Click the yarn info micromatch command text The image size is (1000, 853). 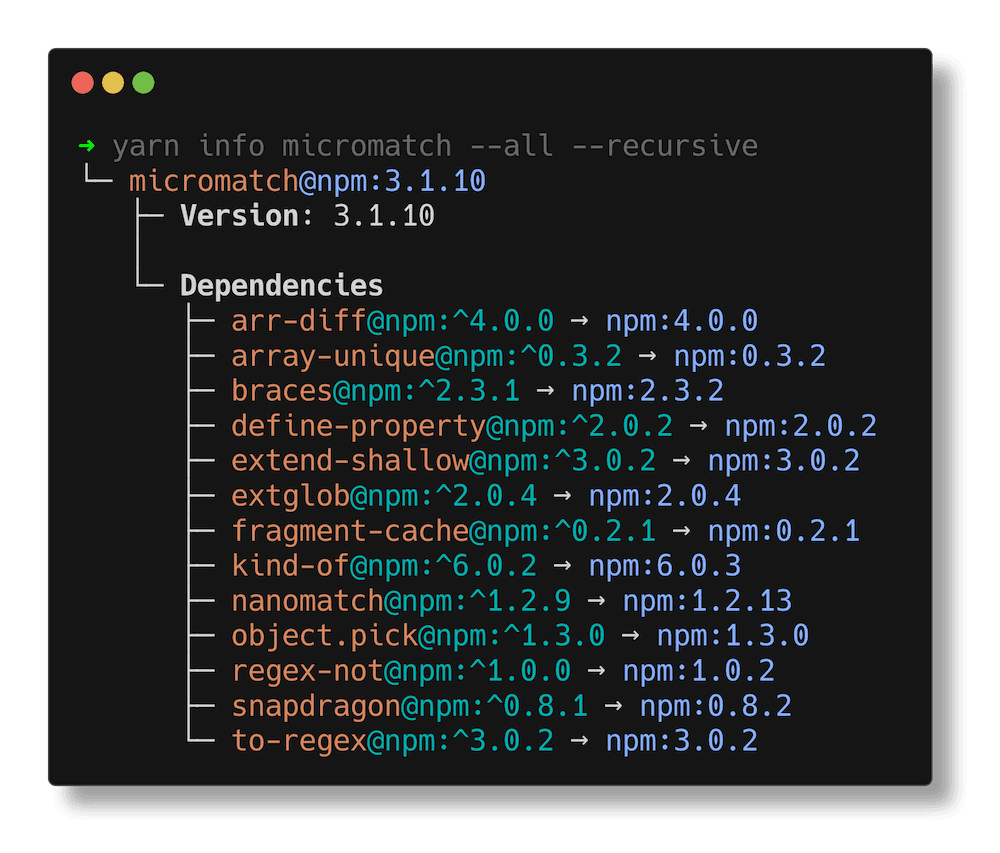(x=435, y=146)
